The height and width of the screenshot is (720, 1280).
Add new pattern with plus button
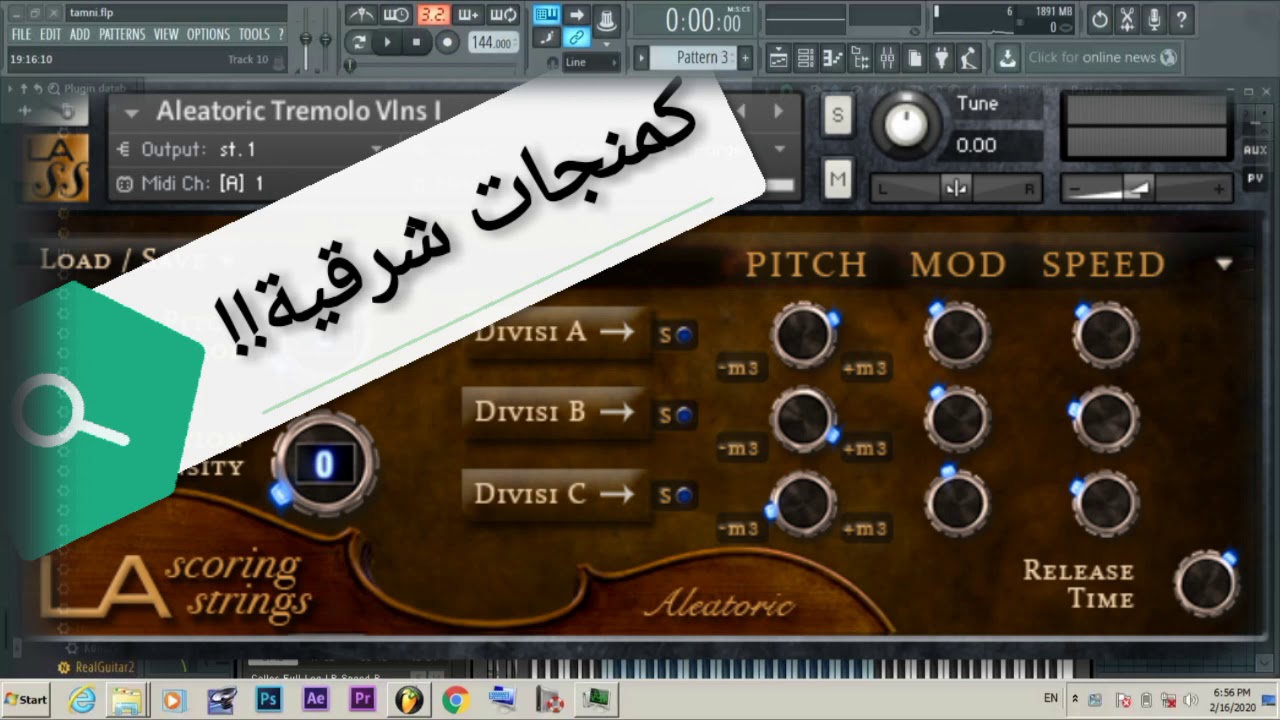click(x=745, y=58)
